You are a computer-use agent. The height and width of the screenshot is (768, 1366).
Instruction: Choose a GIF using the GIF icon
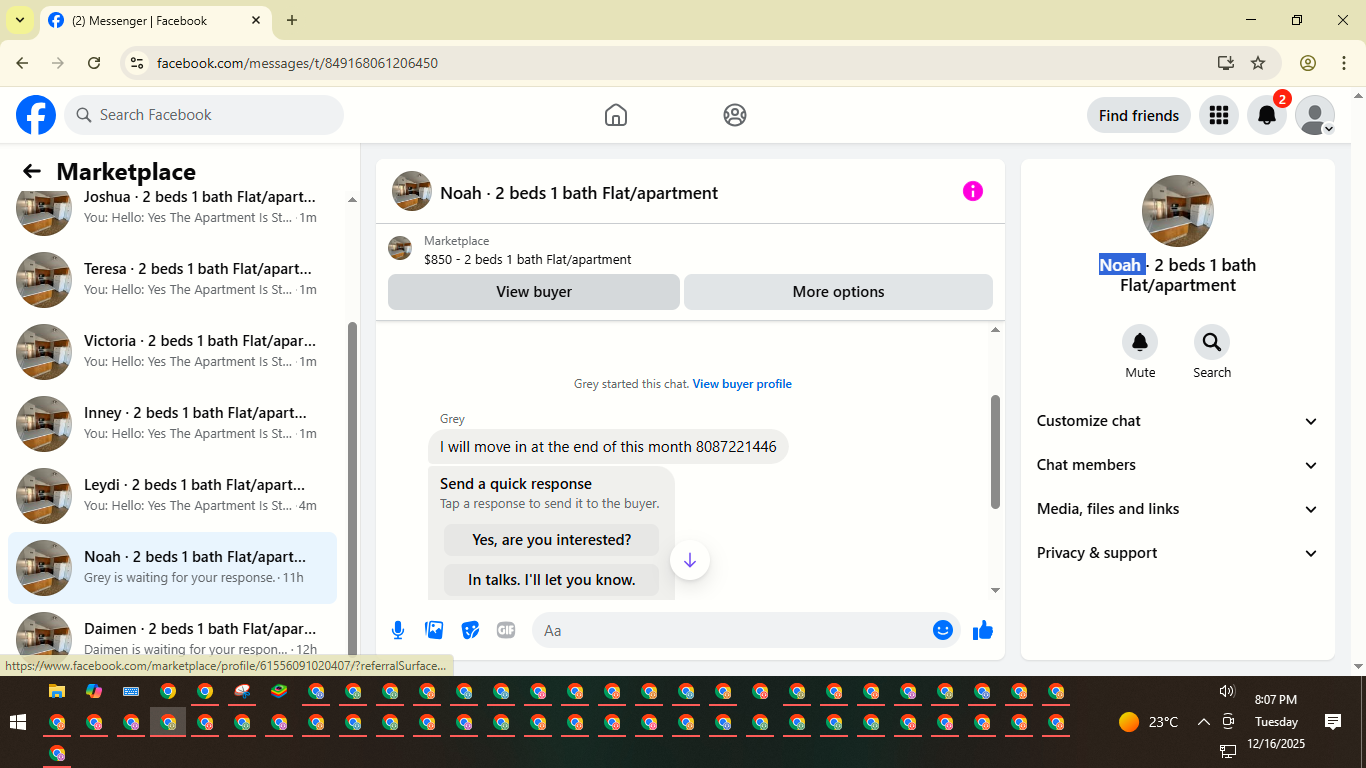pyautogui.click(x=506, y=630)
